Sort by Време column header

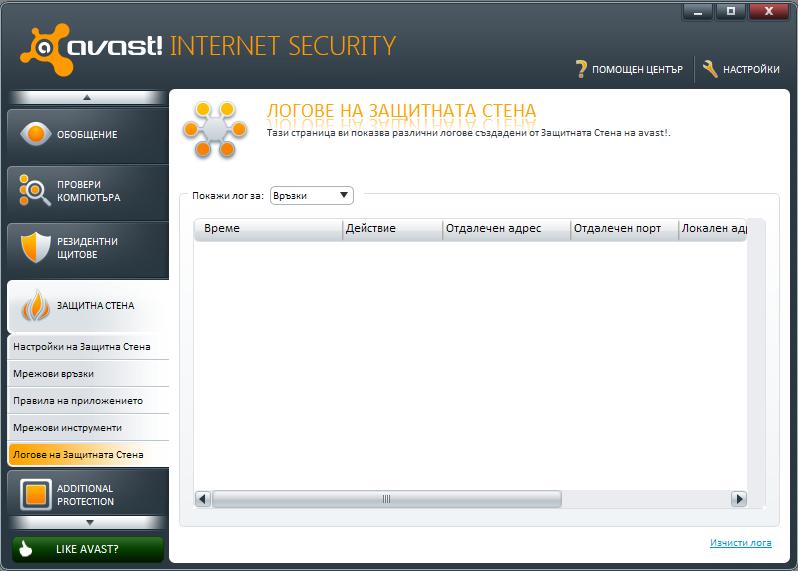(x=268, y=229)
